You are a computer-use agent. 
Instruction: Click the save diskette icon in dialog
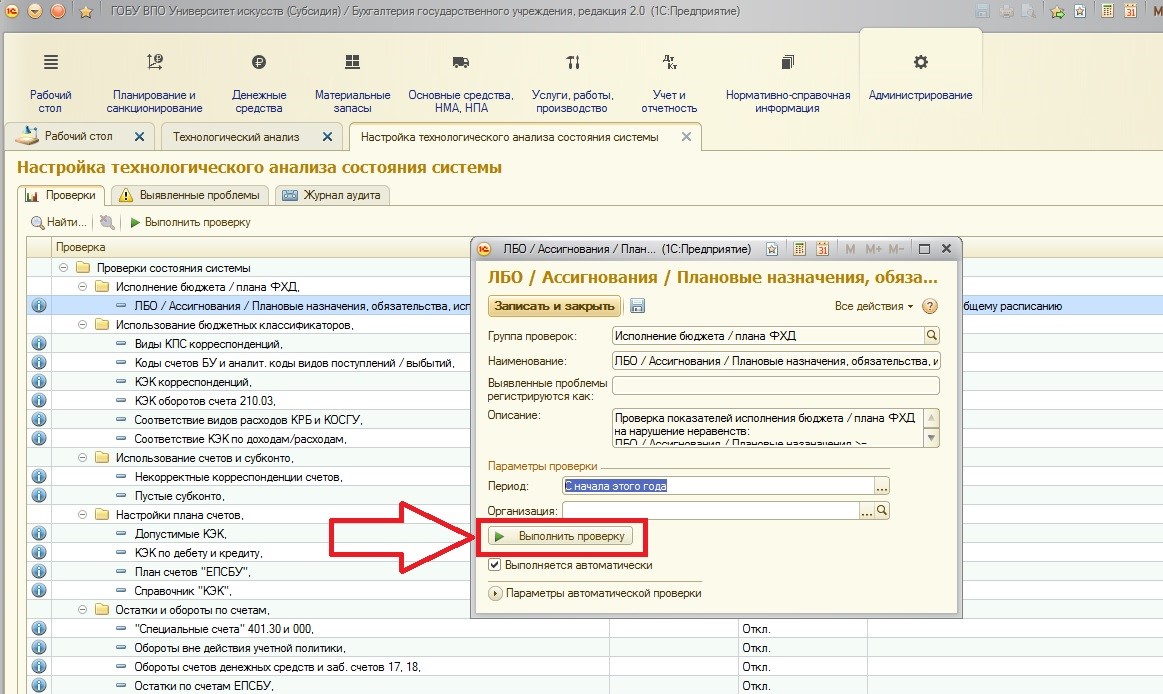[637, 306]
